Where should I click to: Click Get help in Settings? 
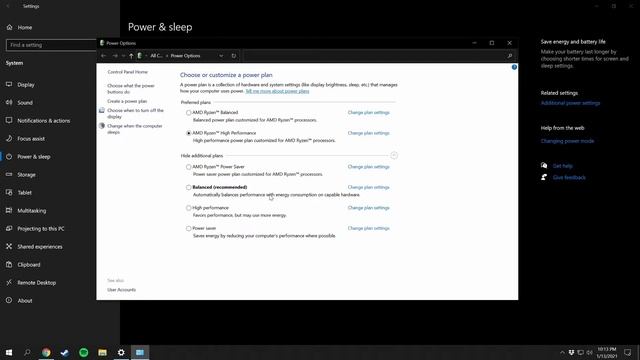[562, 166]
